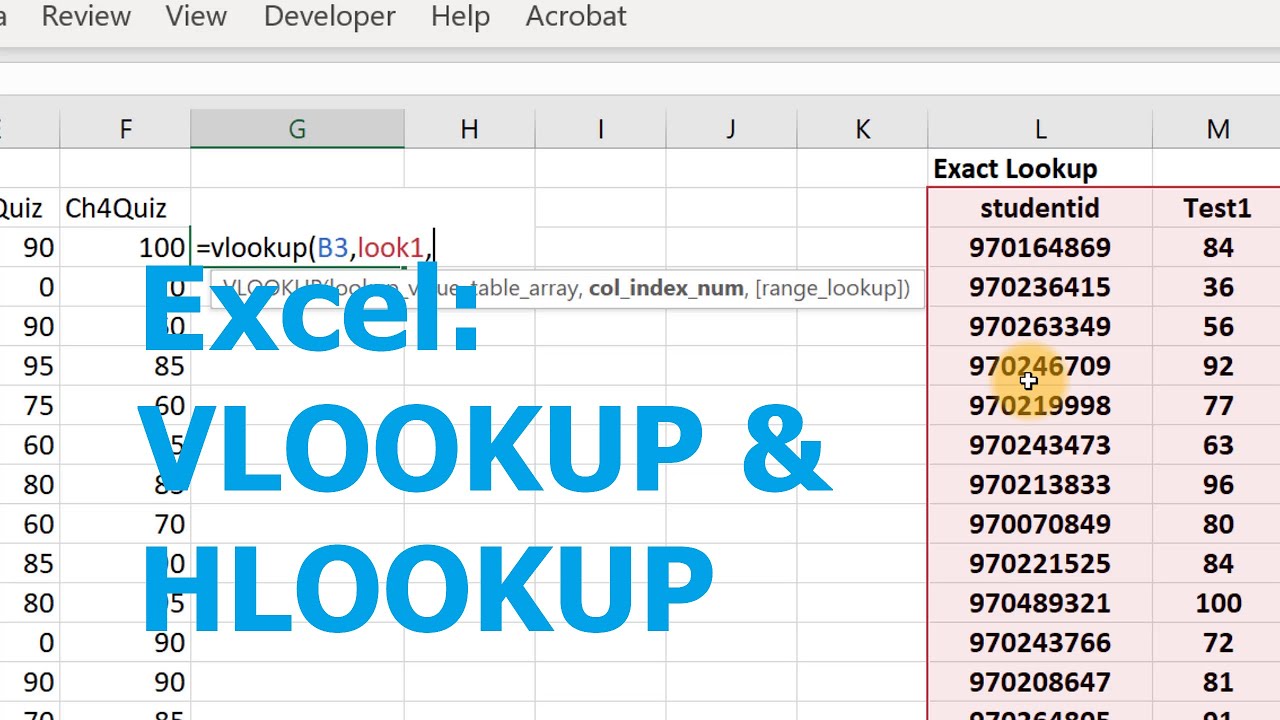Select Test1 score 56
The width and height of the screenshot is (1280, 720).
1217,326
